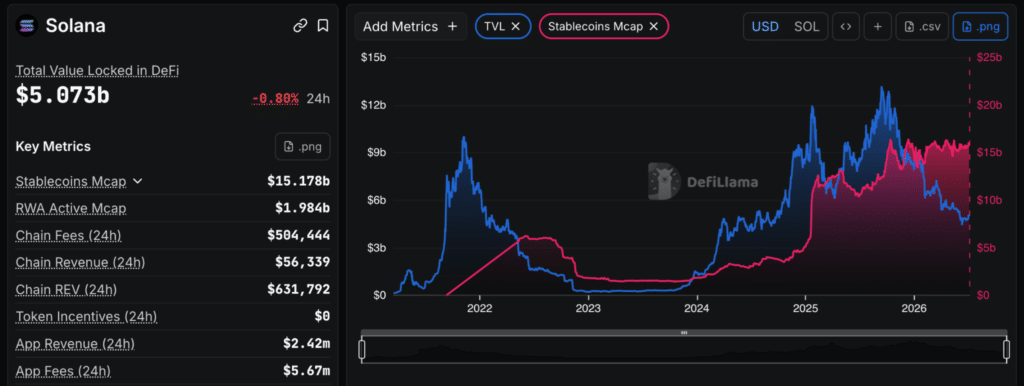This screenshot has height=386, width=1024.
Task: Click the Solana logo icon
Action: 27,25
